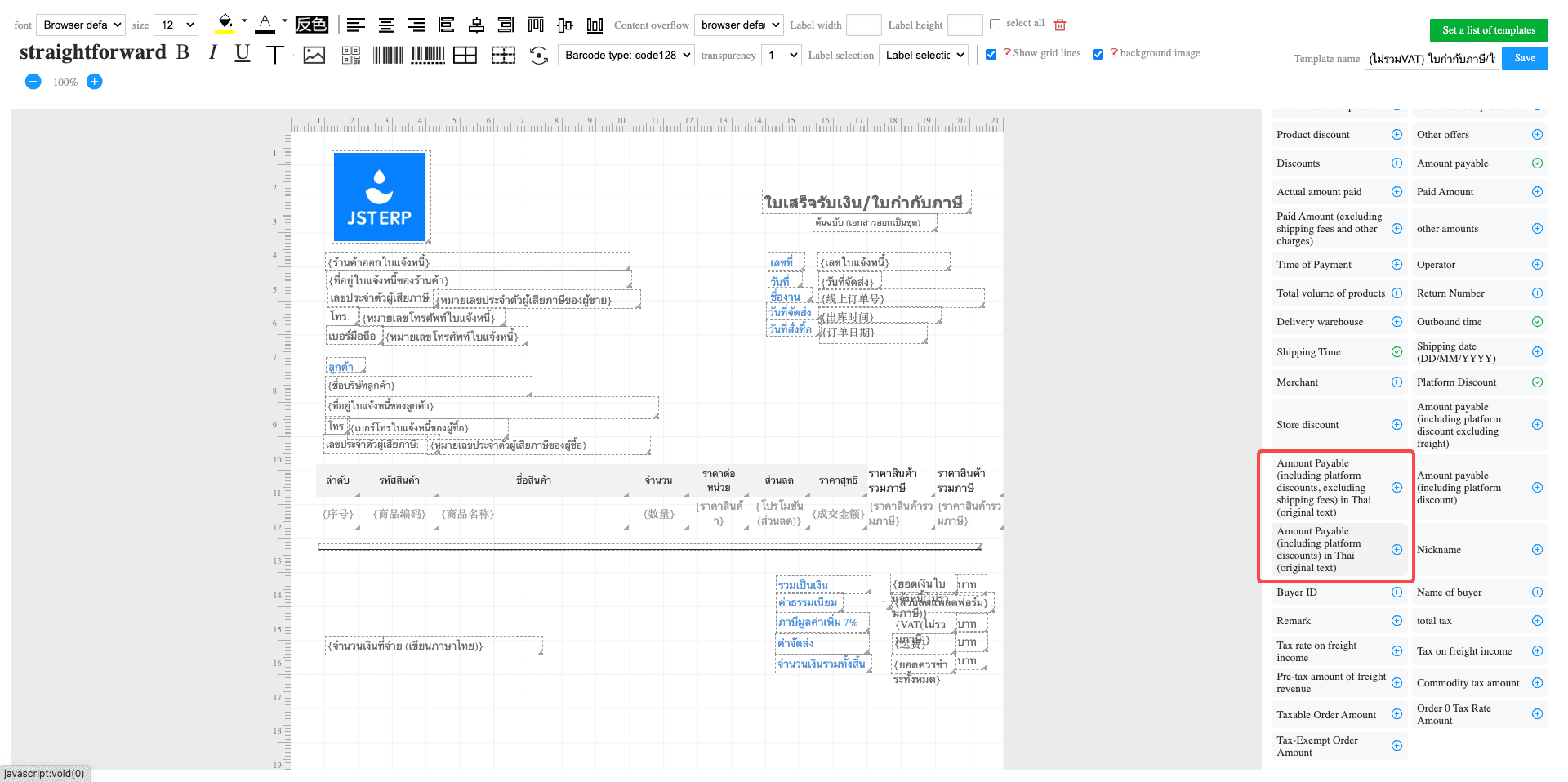This screenshot has height=782, width=1568.
Task: Align selected labels to horizontal center
Action: click(476, 25)
